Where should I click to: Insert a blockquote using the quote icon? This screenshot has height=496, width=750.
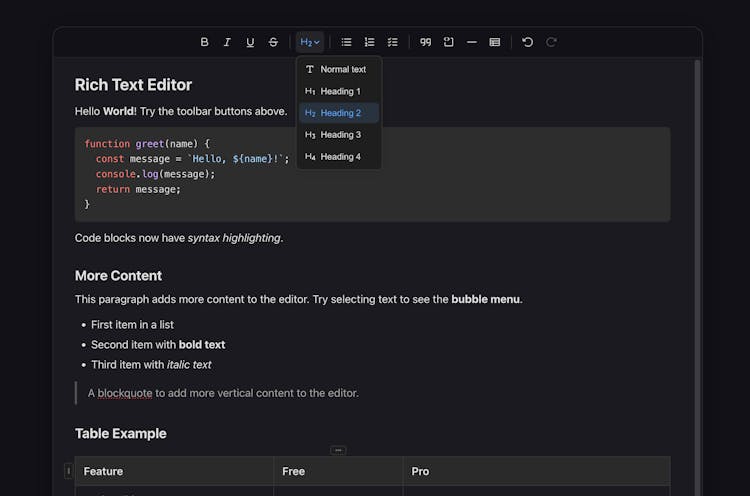[x=426, y=42]
